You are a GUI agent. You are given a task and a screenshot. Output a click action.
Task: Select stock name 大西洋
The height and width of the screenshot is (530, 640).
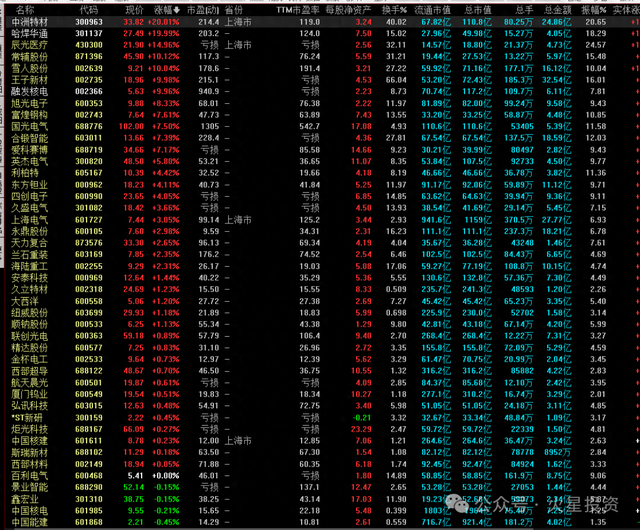pyautogui.click(x=25, y=301)
